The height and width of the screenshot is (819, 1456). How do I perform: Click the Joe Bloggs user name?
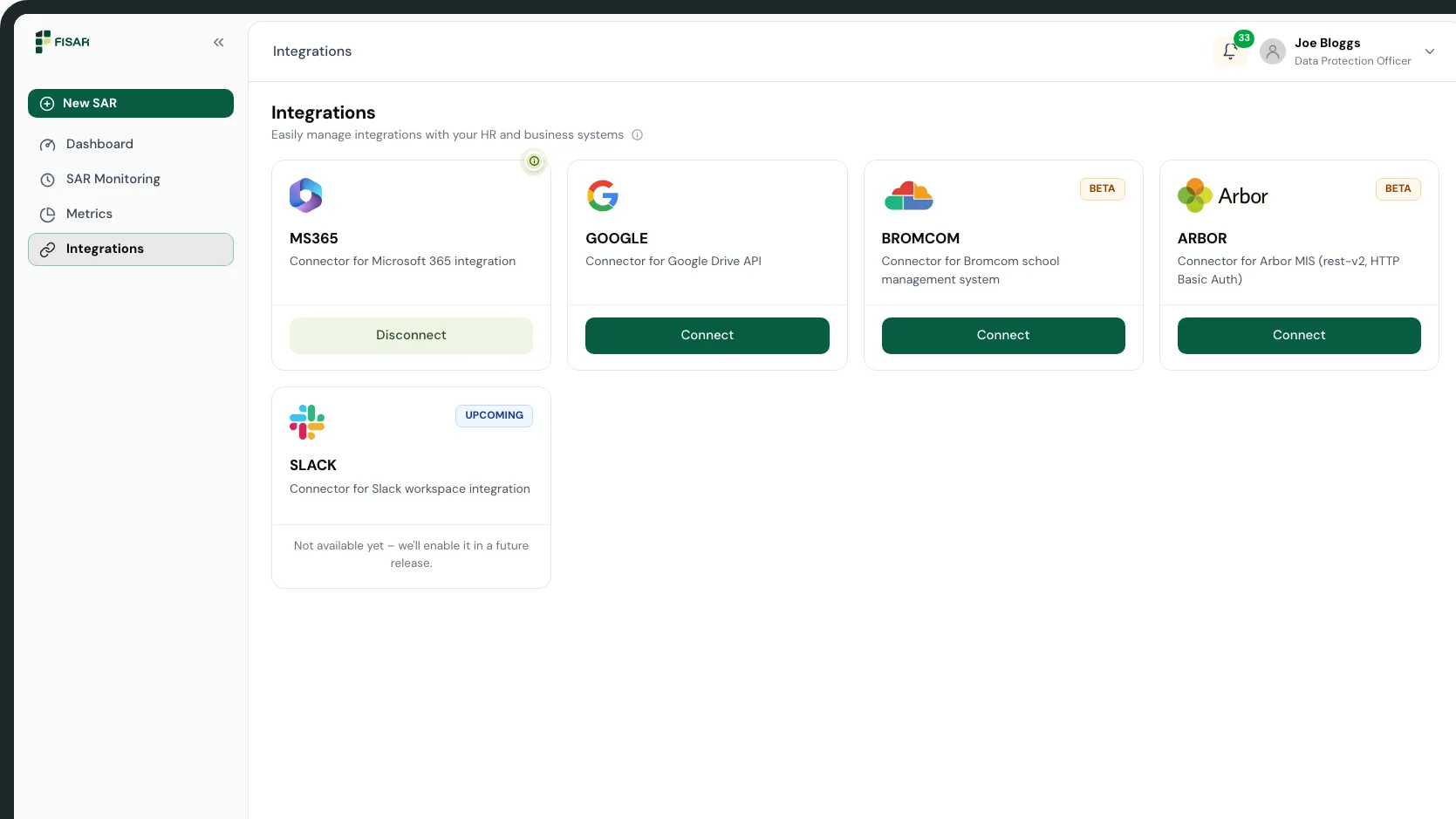pos(1327,43)
